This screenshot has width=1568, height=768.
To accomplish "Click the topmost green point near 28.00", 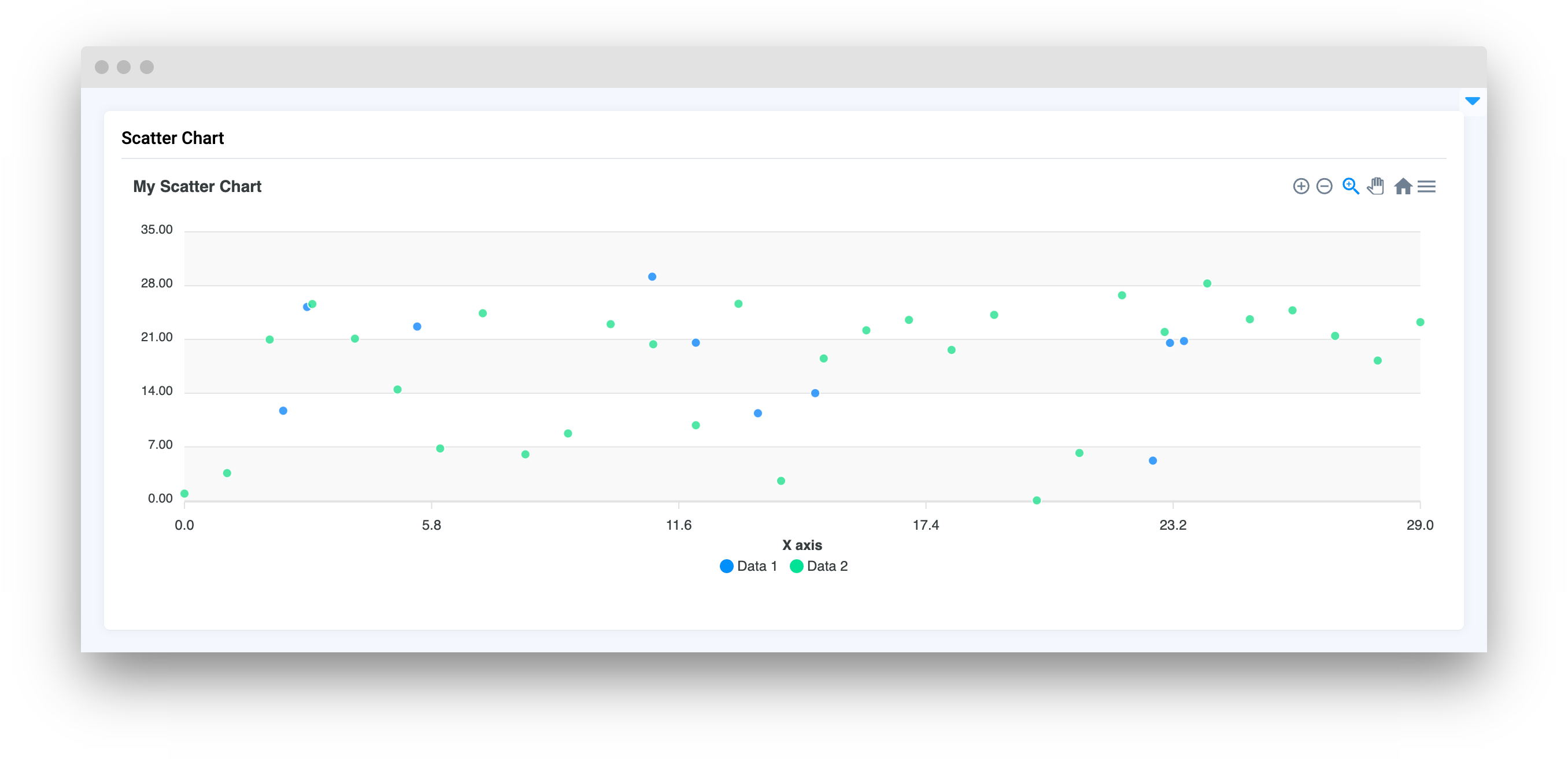I will click(1207, 284).
